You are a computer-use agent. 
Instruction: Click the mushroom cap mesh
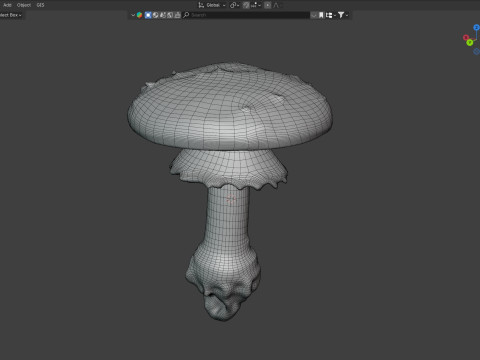coord(230,107)
